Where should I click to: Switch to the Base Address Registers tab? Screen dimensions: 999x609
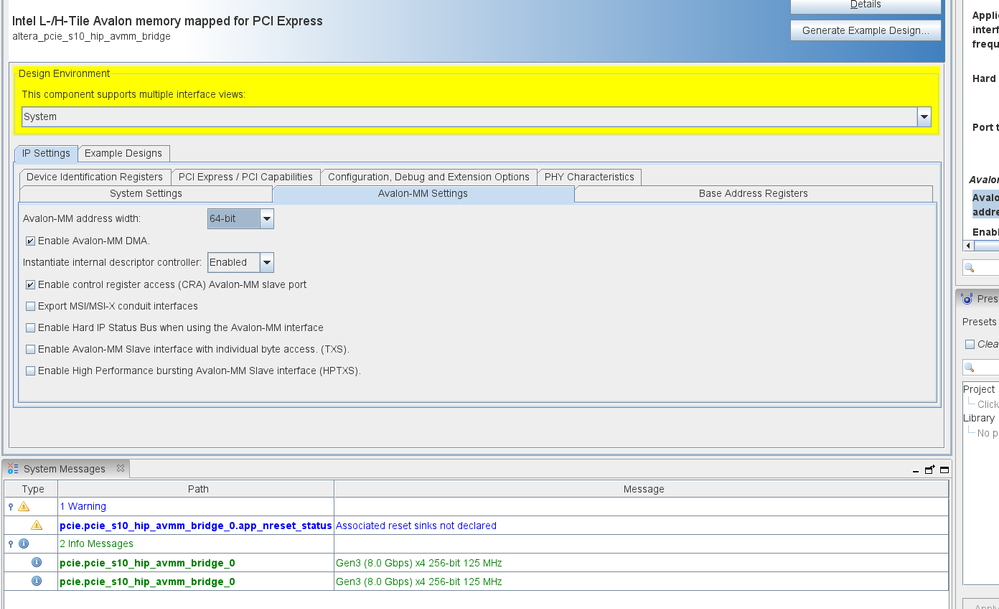point(752,194)
